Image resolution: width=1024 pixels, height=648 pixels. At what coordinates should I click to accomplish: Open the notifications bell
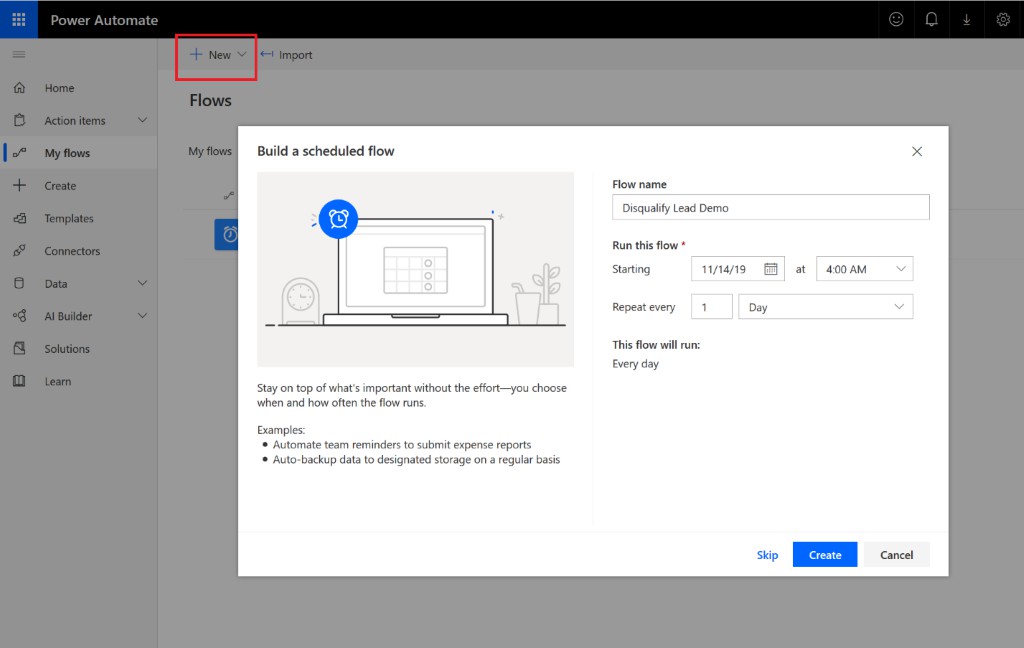(x=931, y=20)
